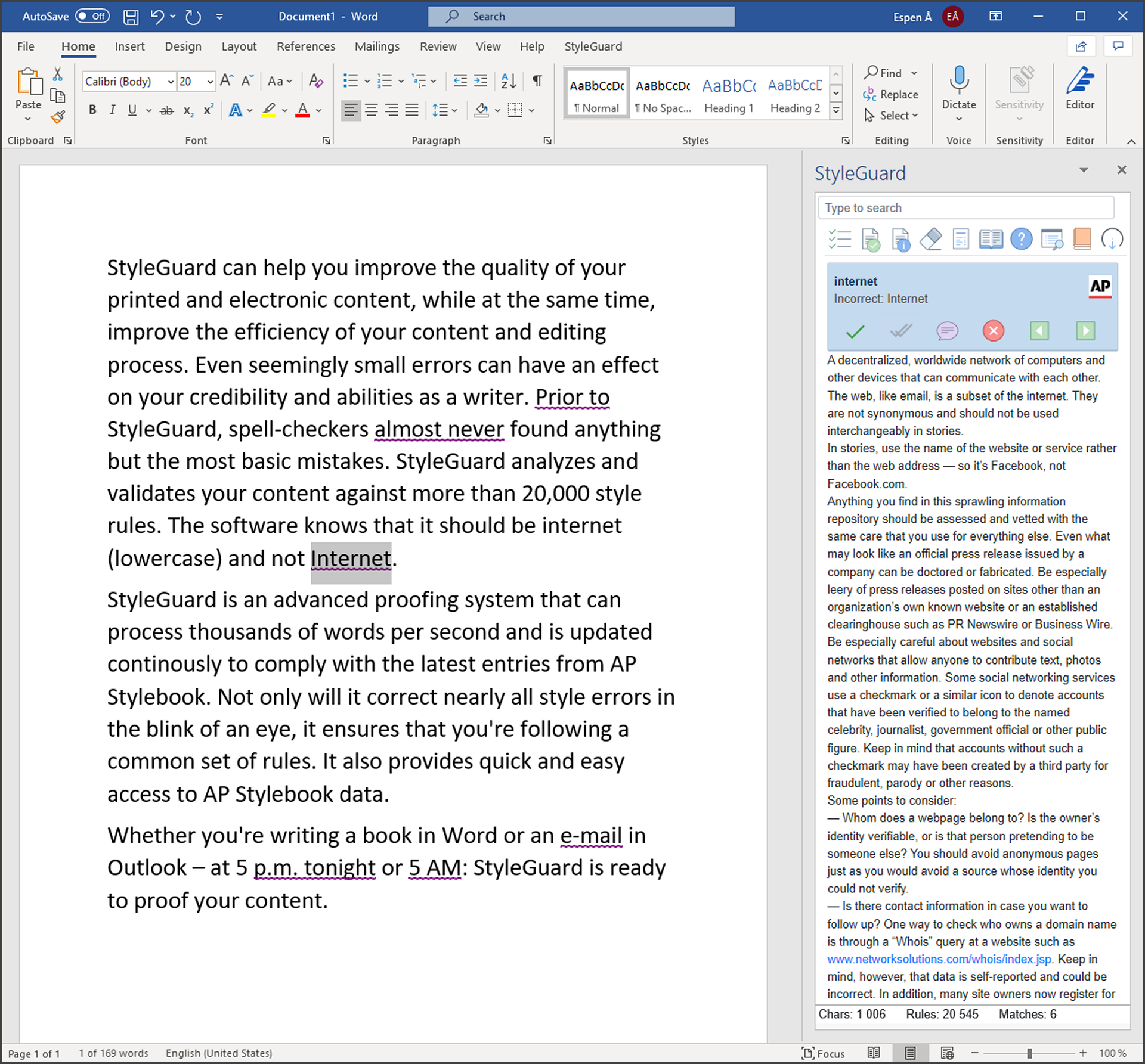1145x1064 pixels.
Task: Decrease paragraph indent
Action: pyautogui.click(x=460, y=80)
